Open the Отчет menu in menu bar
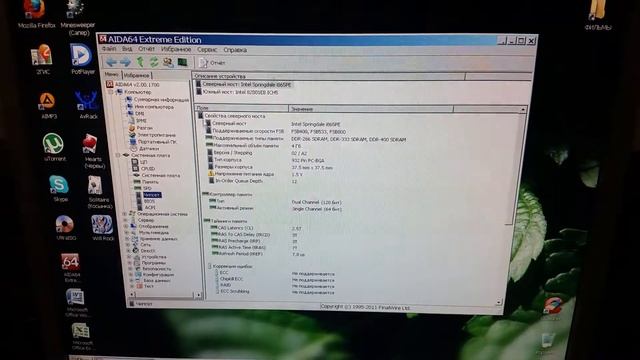640x360 pixels. point(146,49)
